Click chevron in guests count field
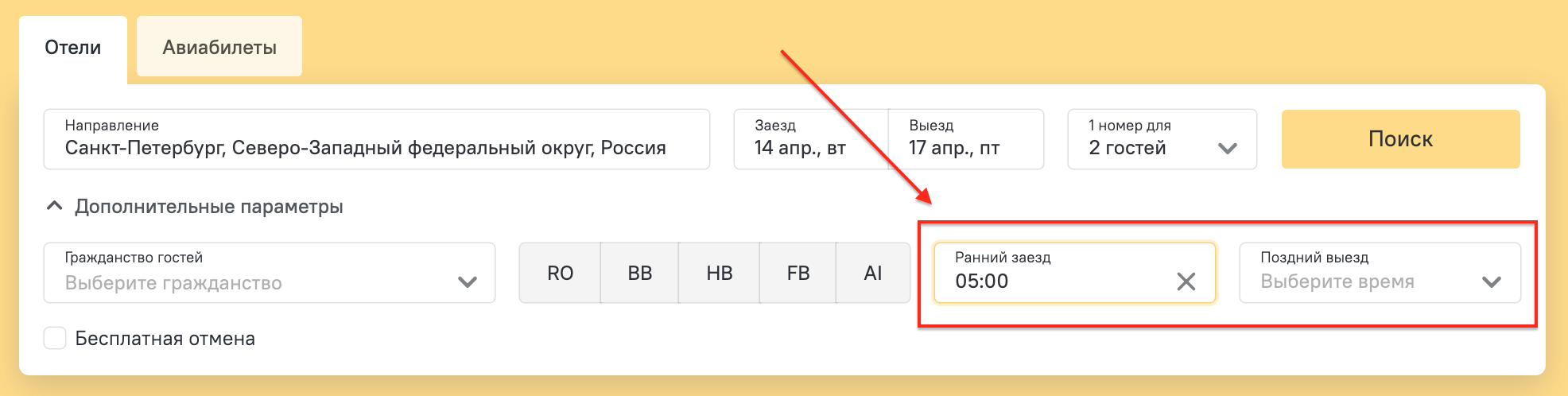The height and width of the screenshot is (396, 1568). click(x=1227, y=148)
